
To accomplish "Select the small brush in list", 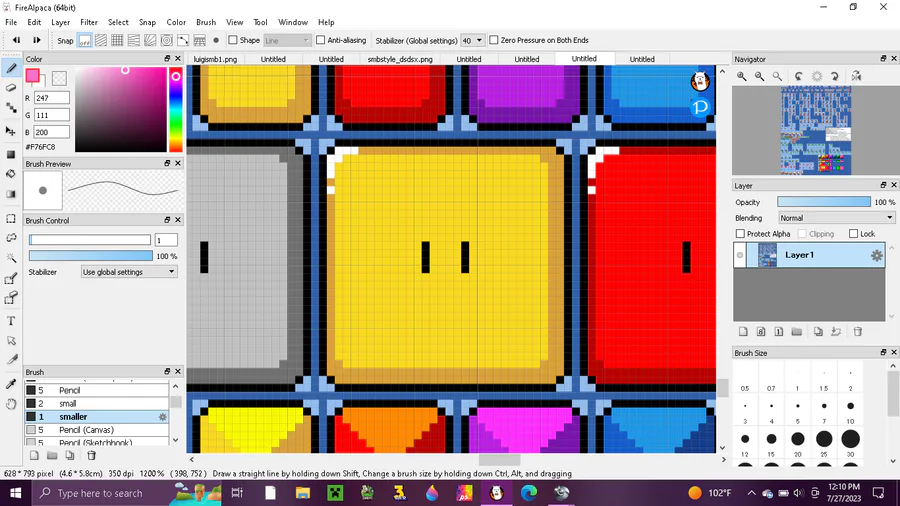I will [x=96, y=403].
